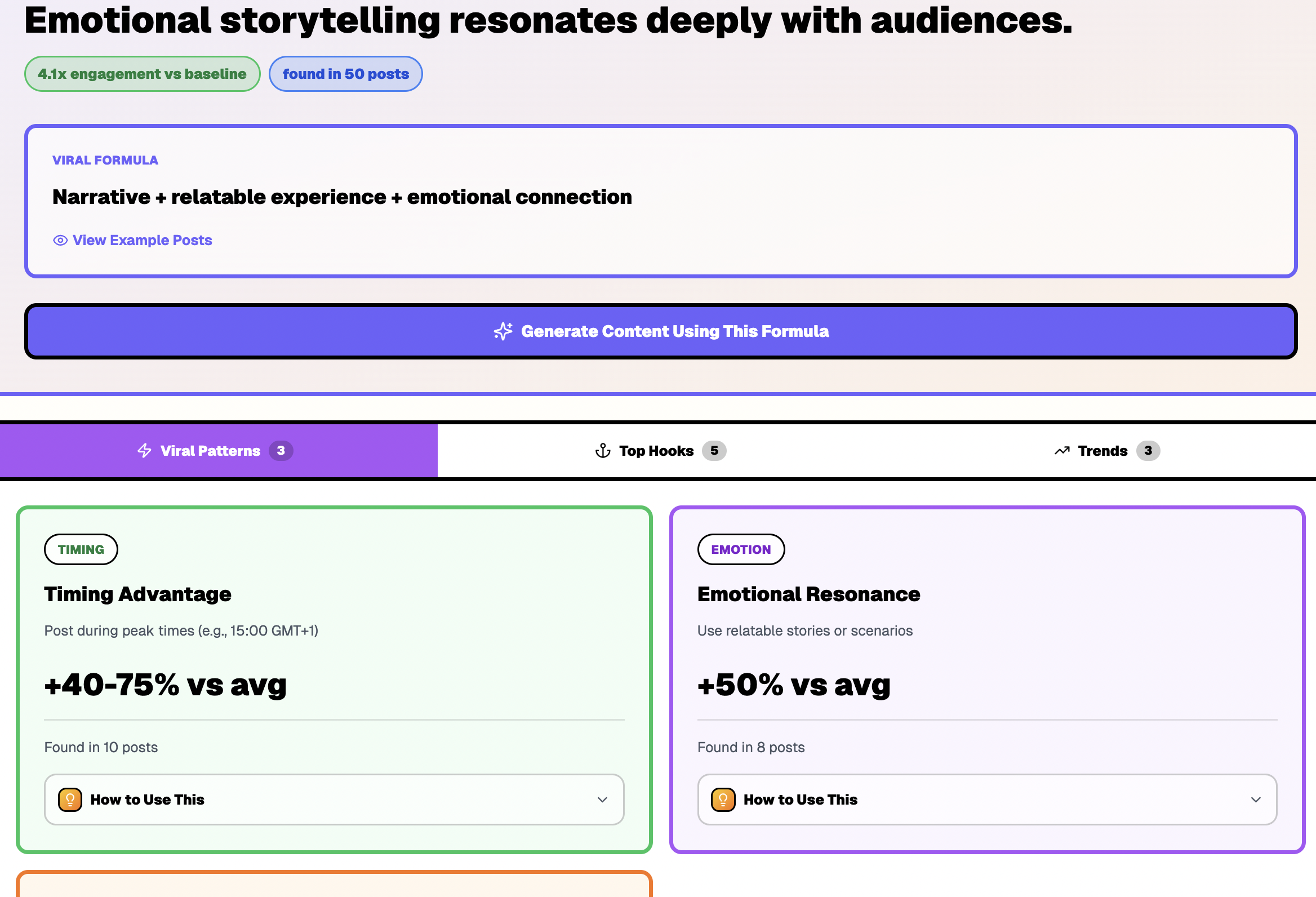Expand How to Use This under Timing Advantage
Image resolution: width=1316 pixels, height=897 pixels.
(x=334, y=799)
